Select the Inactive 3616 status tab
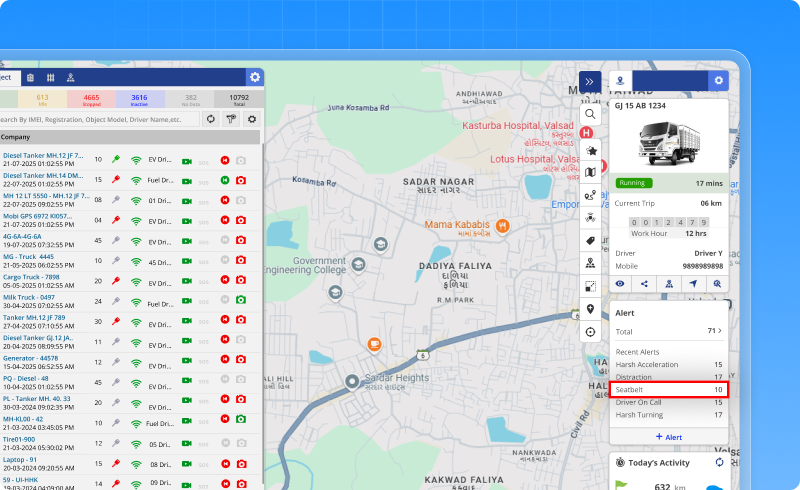This screenshot has height=490, width=800. (139, 99)
